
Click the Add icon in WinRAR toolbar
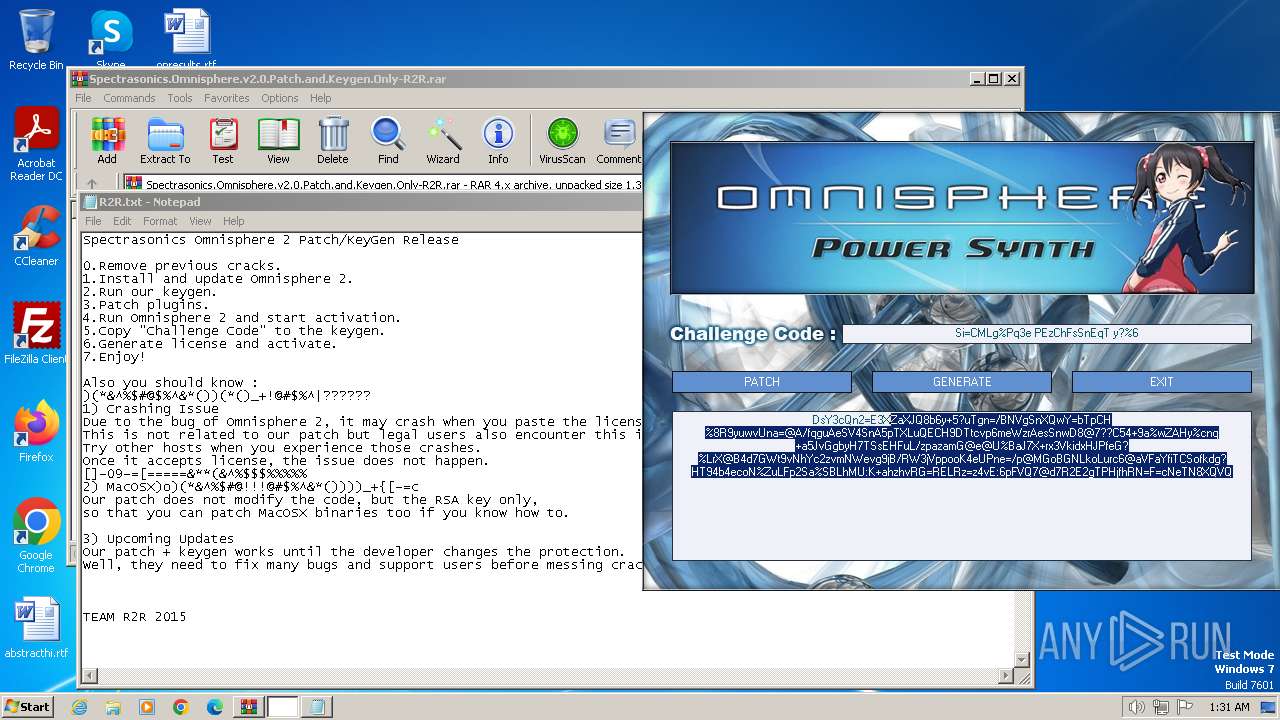pos(107,140)
